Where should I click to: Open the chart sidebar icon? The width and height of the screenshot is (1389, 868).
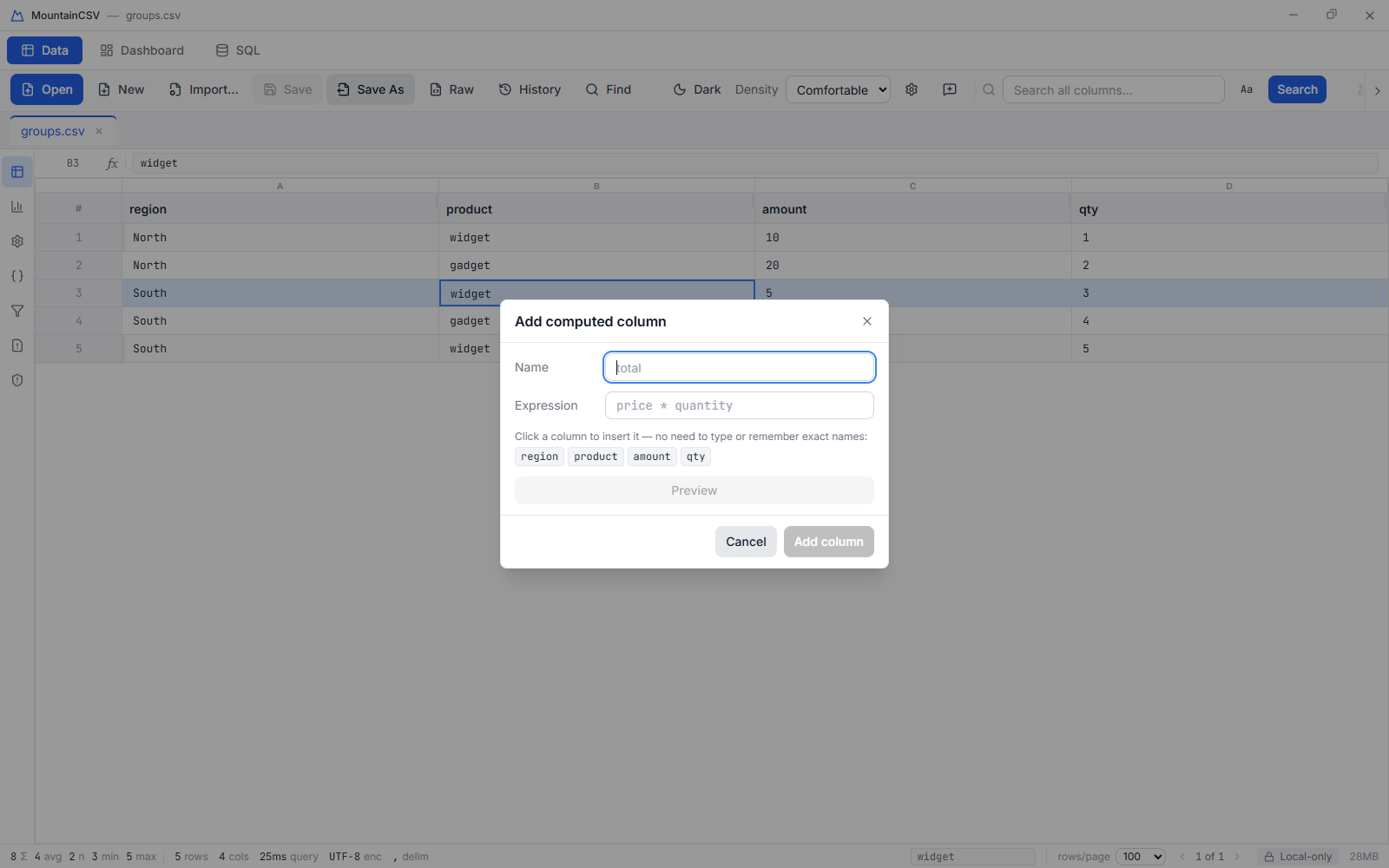click(17, 207)
